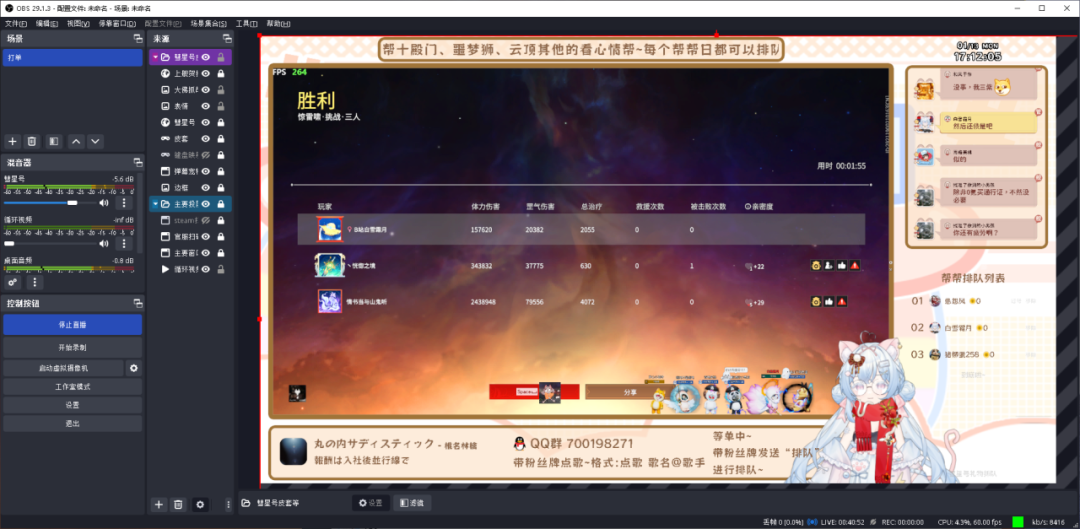Viewport: 1080px width, 529px height.
Task: Open scene filters from the Scenes toolbar
Action: pos(54,141)
